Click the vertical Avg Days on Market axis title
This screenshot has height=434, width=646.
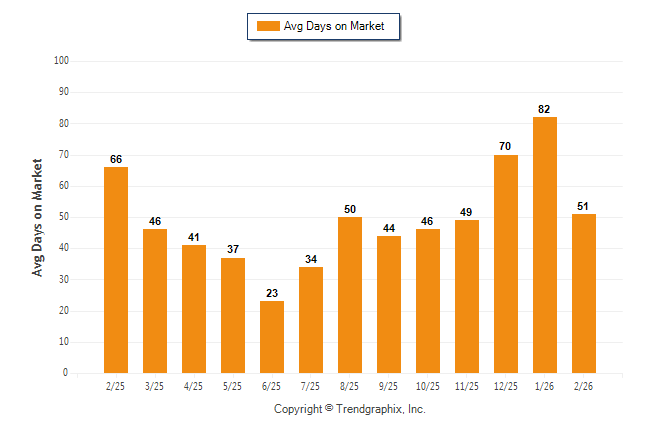pos(38,217)
